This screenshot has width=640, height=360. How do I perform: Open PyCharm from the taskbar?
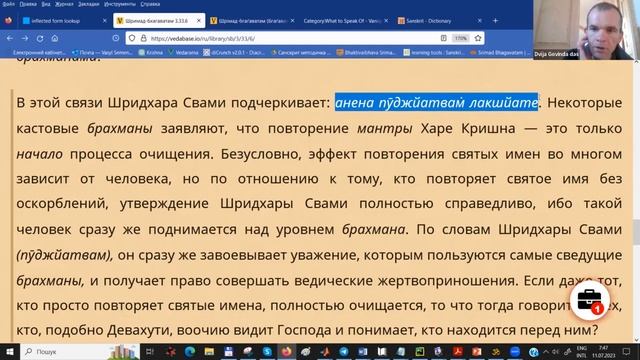(420, 351)
